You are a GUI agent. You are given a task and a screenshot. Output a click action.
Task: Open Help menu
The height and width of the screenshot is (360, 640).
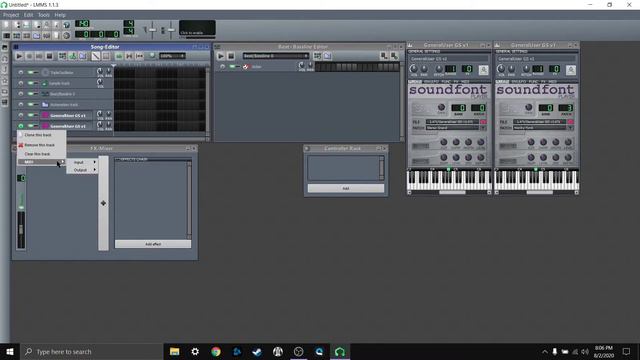point(60,15)
